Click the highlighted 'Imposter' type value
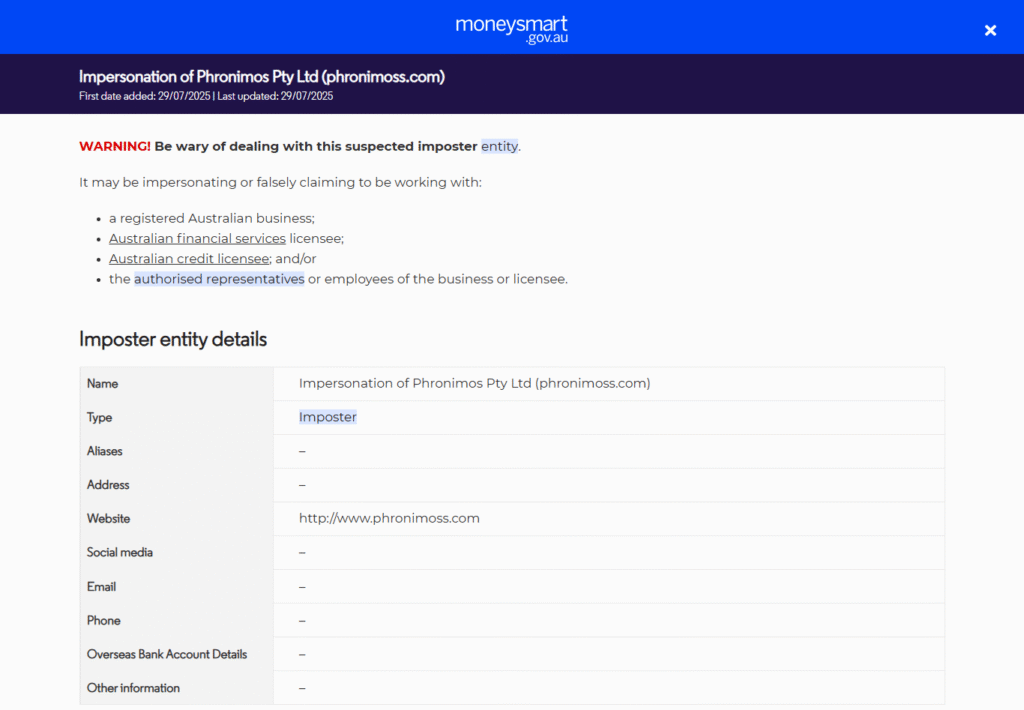This screenshot has width=1024, height=710. pyautogui.click(x=327, y=417)
